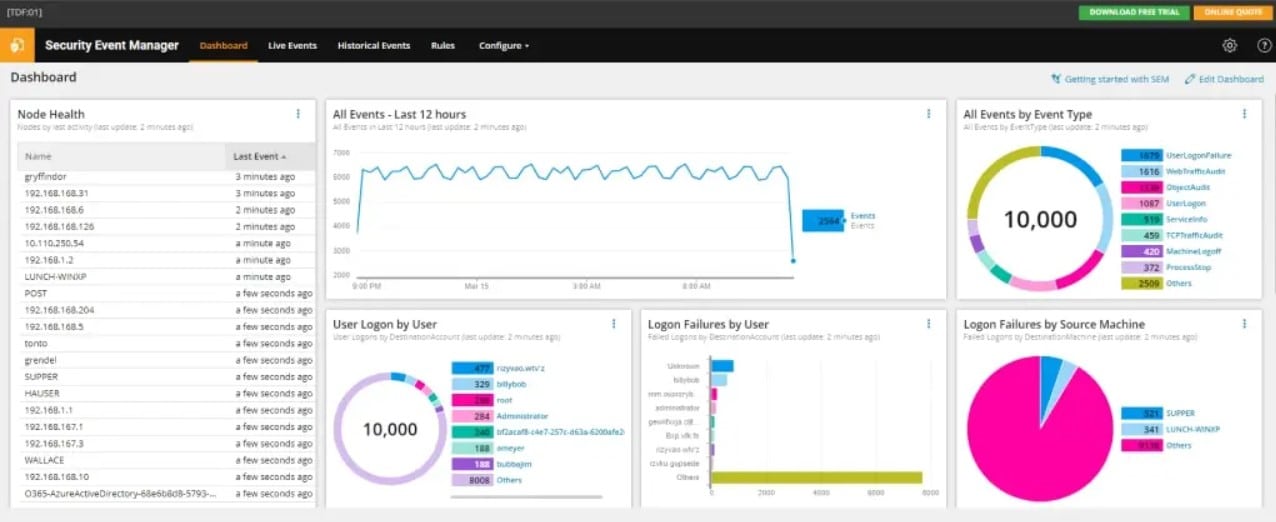Click the Getting started with SEM icon

pyautogui.click(x=1056, y=79)
